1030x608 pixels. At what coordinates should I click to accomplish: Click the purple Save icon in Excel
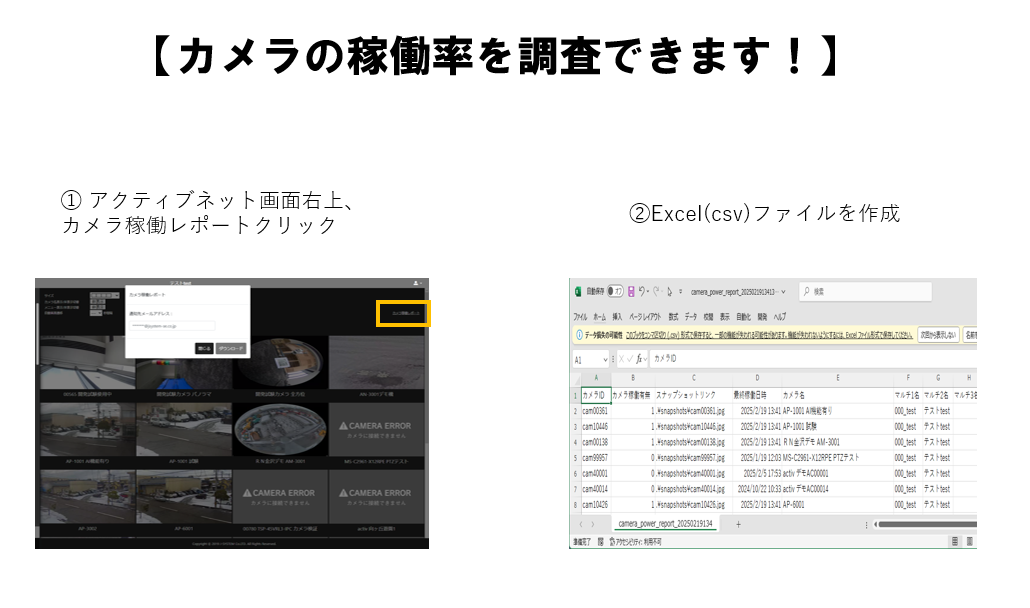(631, 291)
